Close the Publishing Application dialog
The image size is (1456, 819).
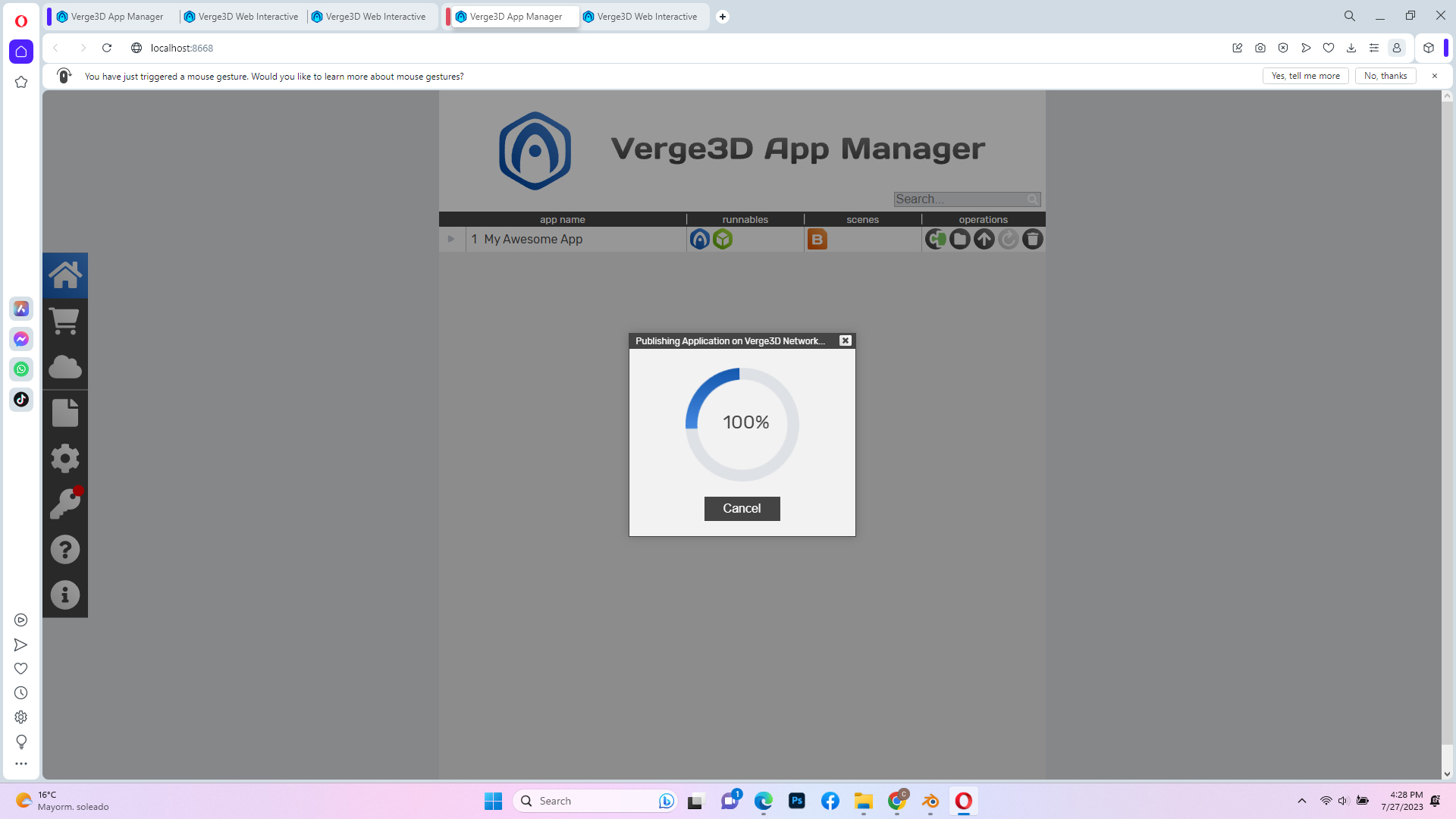(845, 341)
